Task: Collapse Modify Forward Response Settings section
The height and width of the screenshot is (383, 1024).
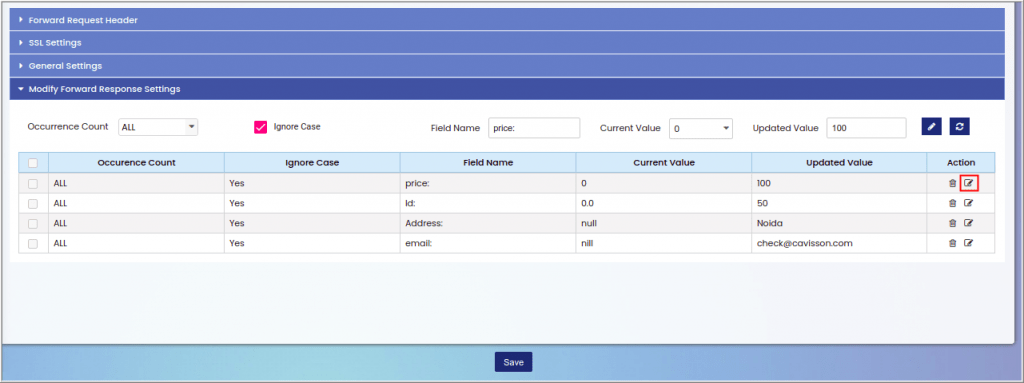Action: tap(507, 88)
